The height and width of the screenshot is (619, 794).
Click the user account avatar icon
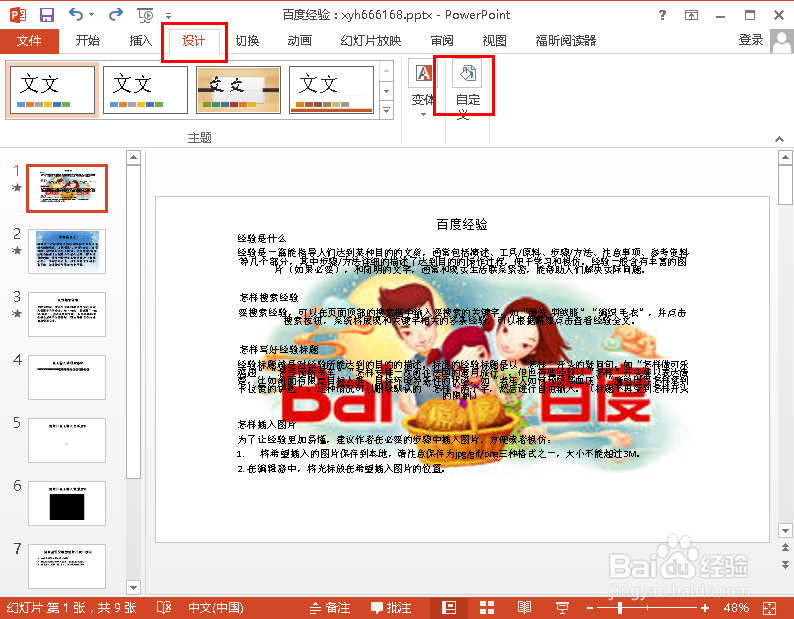tap(782, 41)
